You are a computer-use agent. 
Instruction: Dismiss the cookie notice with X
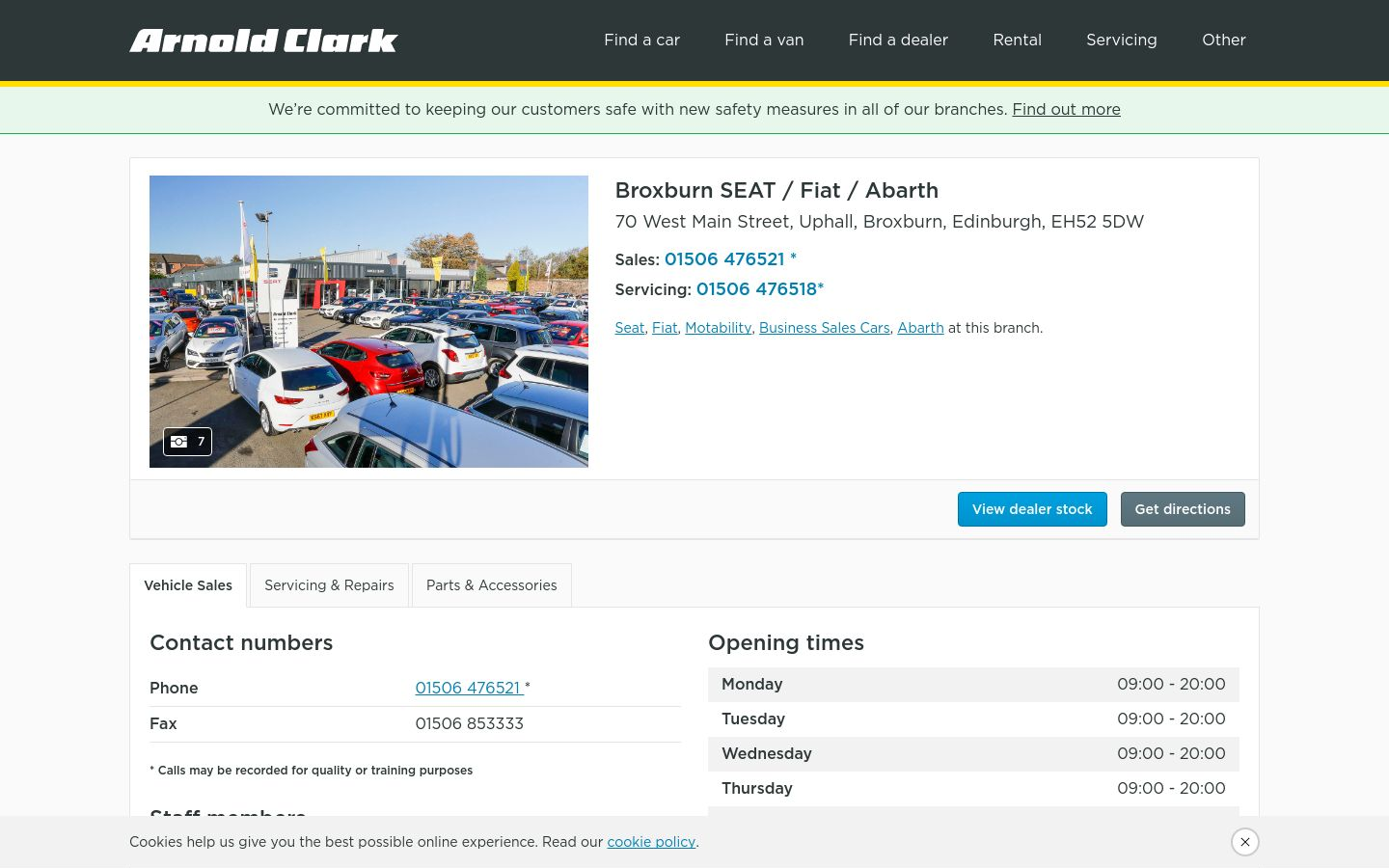point(1245,842)
